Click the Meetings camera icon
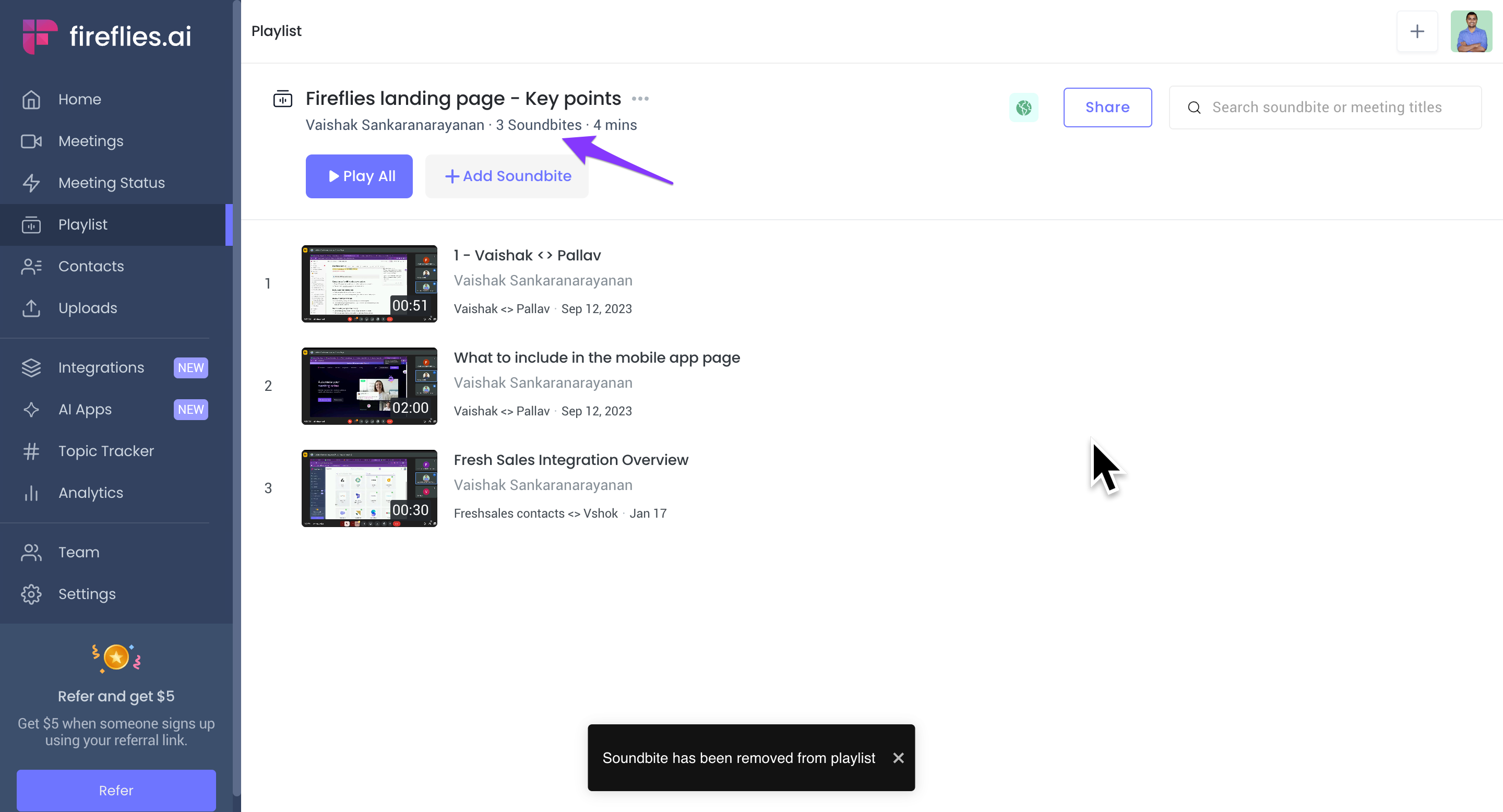Image resolution: width=1503 pixels, height=812 pixels. (31, 141)
